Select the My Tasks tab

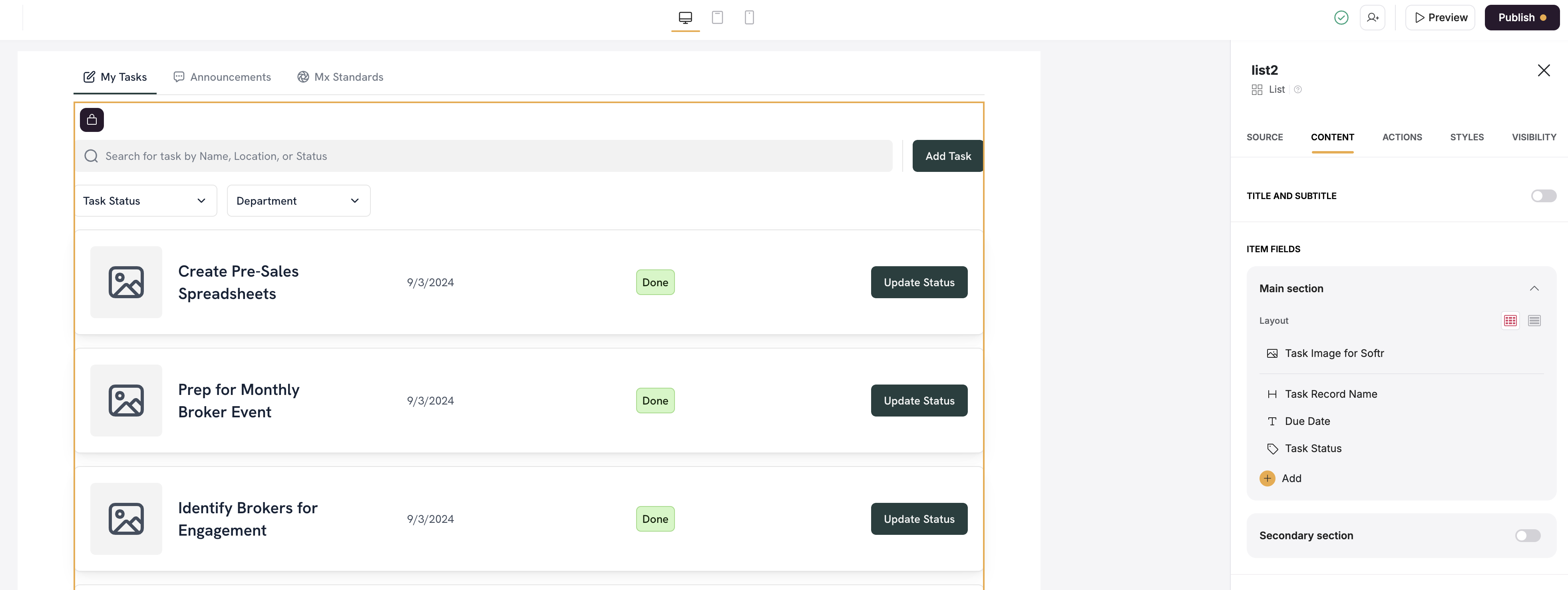pos(115,77)
